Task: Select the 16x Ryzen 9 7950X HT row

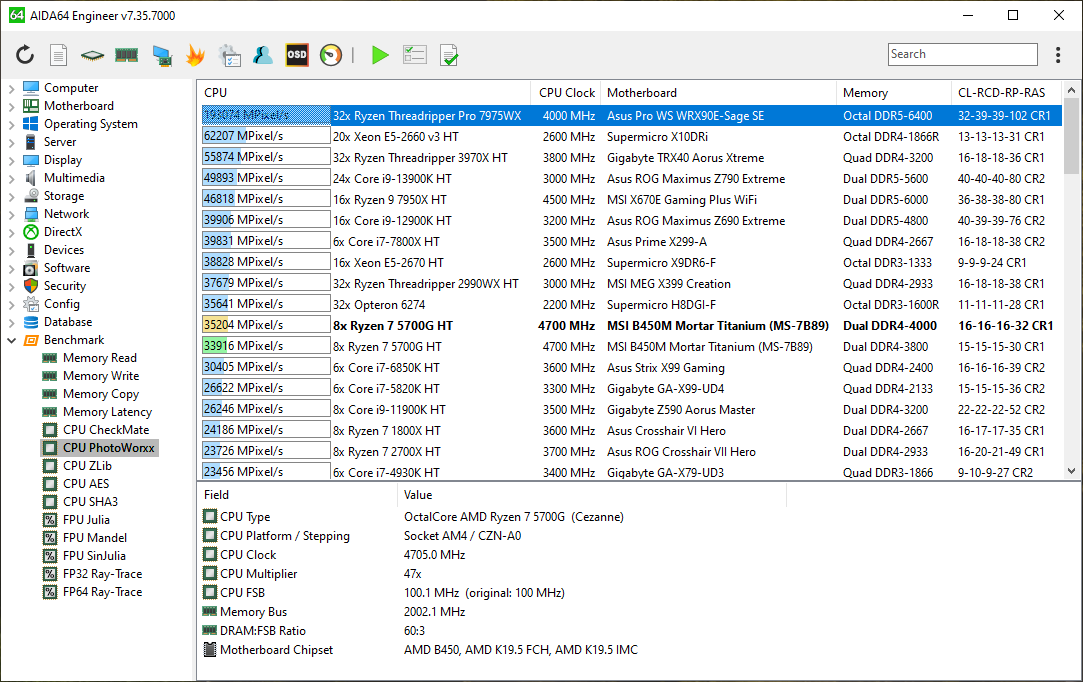Action: 631,200
